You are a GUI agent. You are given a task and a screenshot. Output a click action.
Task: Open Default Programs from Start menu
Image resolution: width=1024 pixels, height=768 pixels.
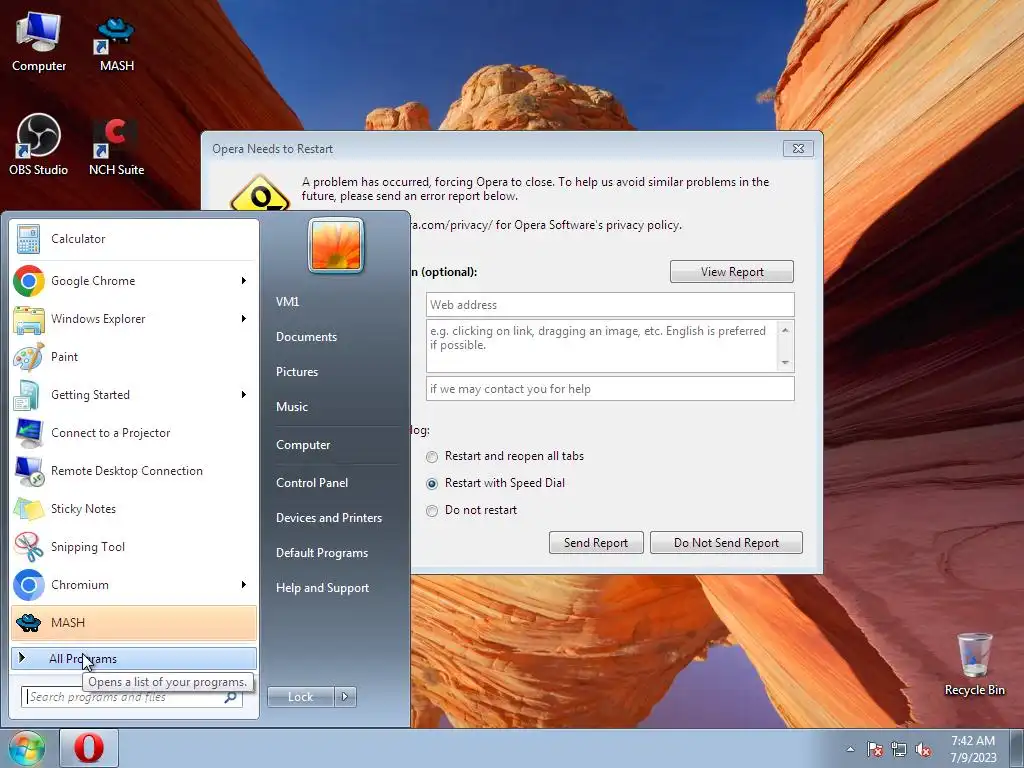tap(322, 553)
